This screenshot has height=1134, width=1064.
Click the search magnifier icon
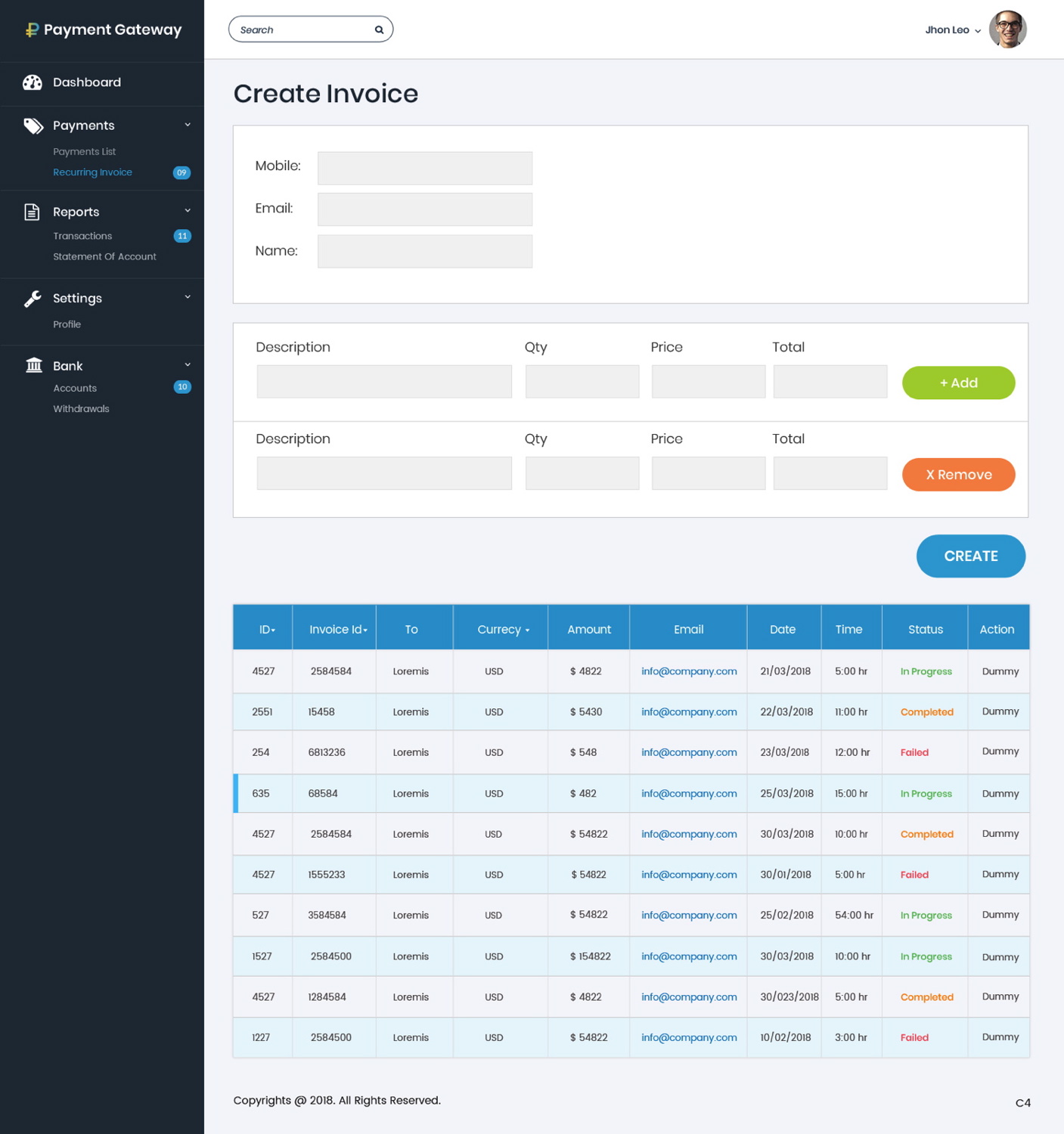click(379, 30)
